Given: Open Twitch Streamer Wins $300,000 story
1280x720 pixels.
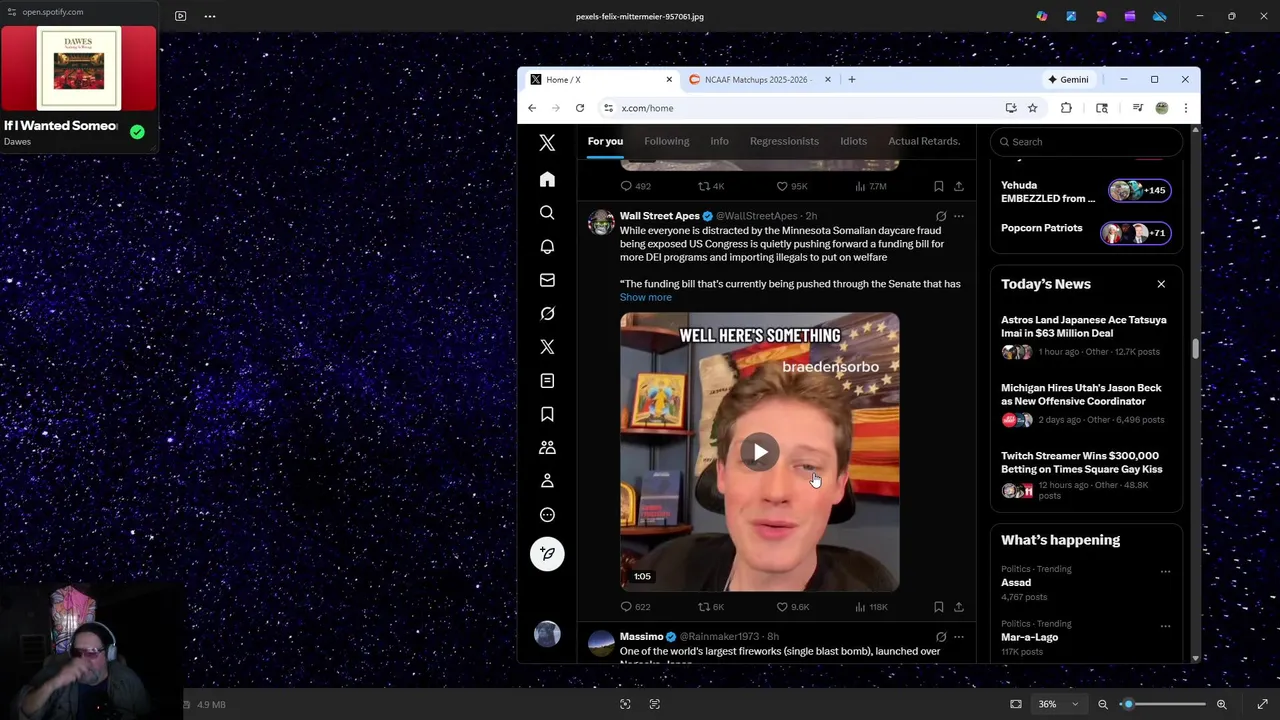Looking at the screenshot, I should tap(1086, 477).
